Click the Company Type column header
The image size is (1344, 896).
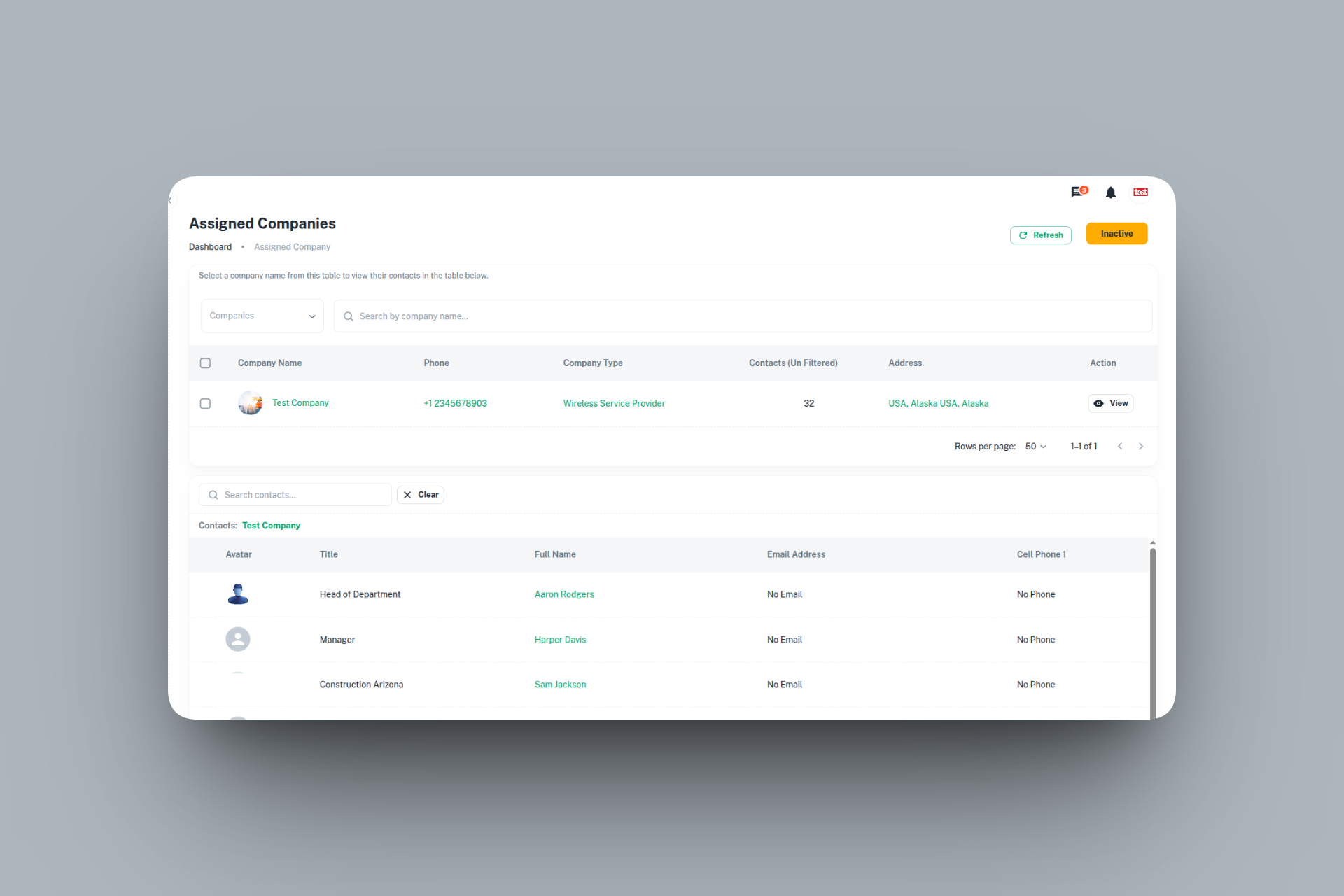593,363
